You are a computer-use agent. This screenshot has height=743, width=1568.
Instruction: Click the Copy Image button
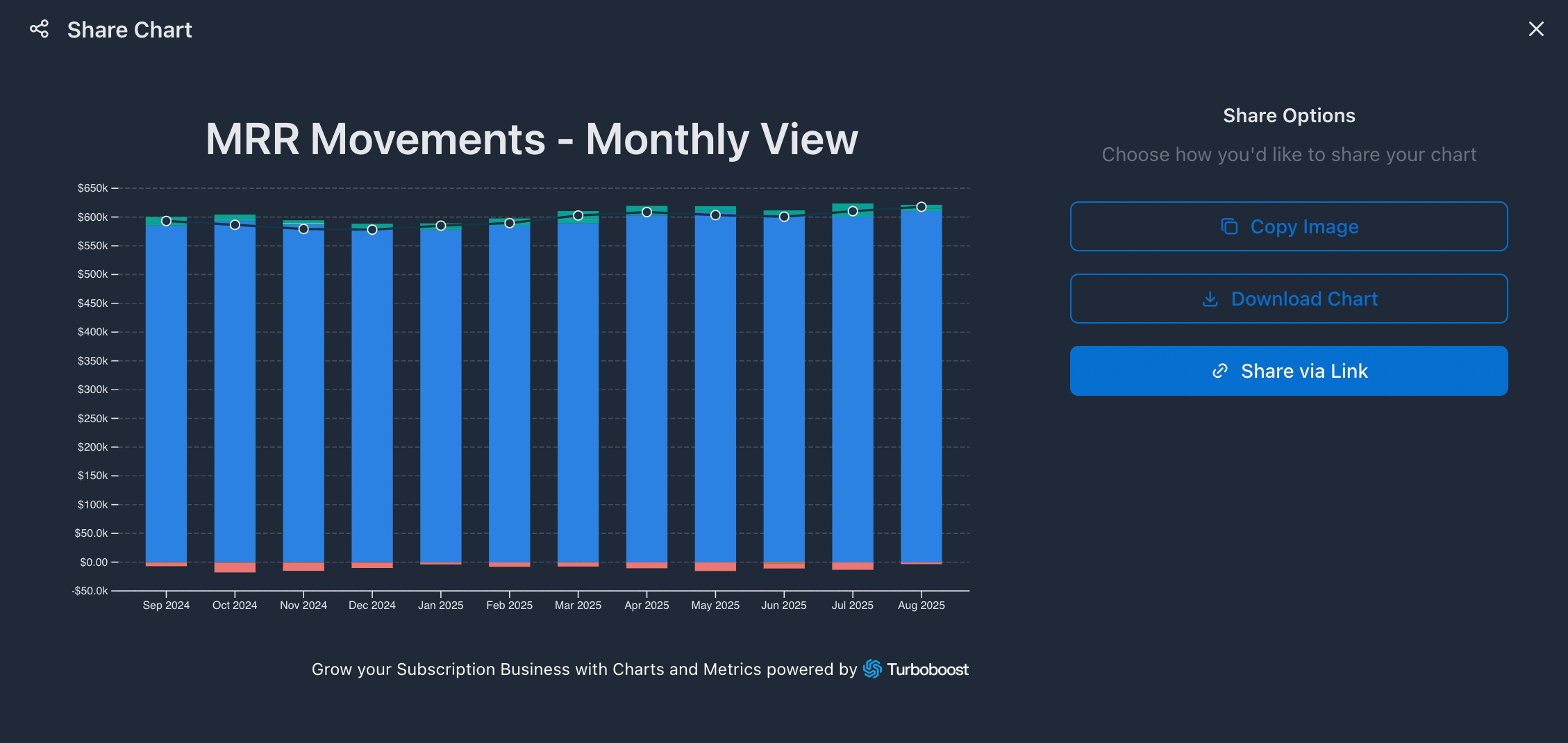[x=1288, y=226]
